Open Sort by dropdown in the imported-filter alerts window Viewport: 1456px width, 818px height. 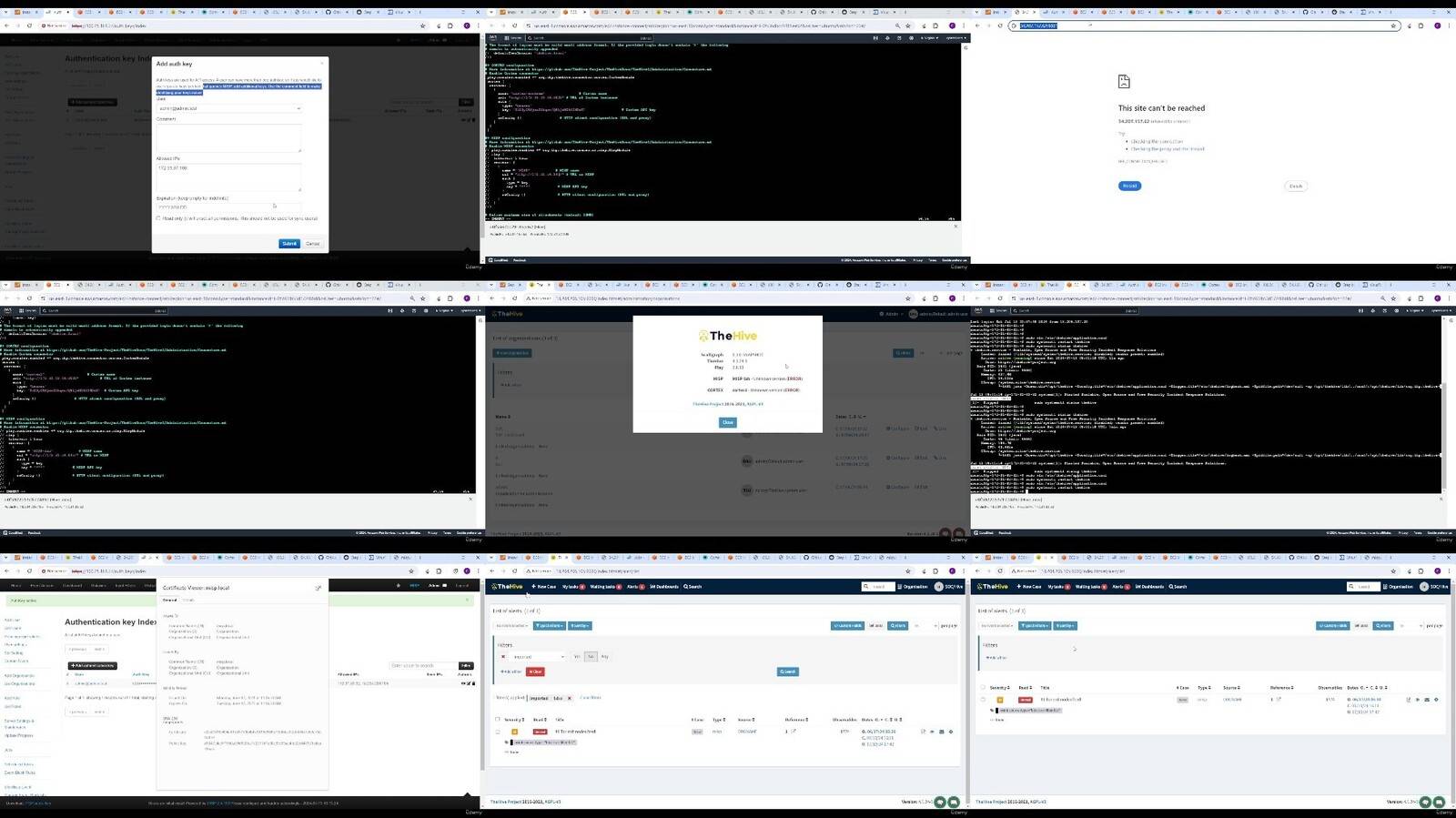tap(580, 626)
